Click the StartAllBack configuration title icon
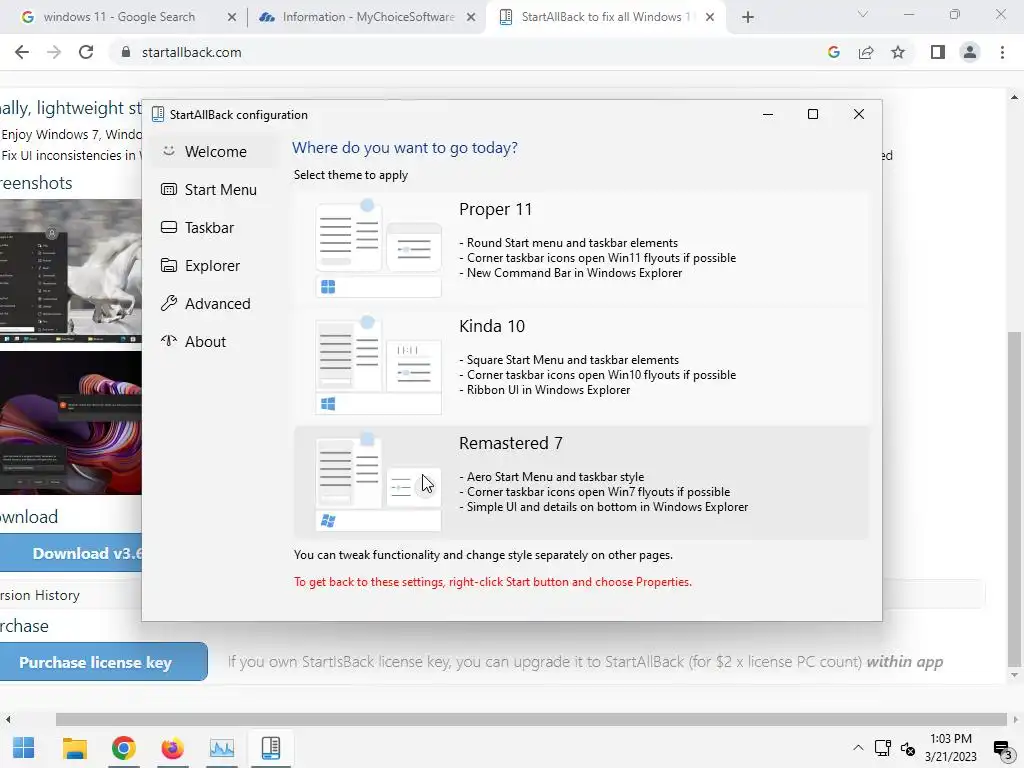Viewport: 1024px width, 768px height. (157, 114)
